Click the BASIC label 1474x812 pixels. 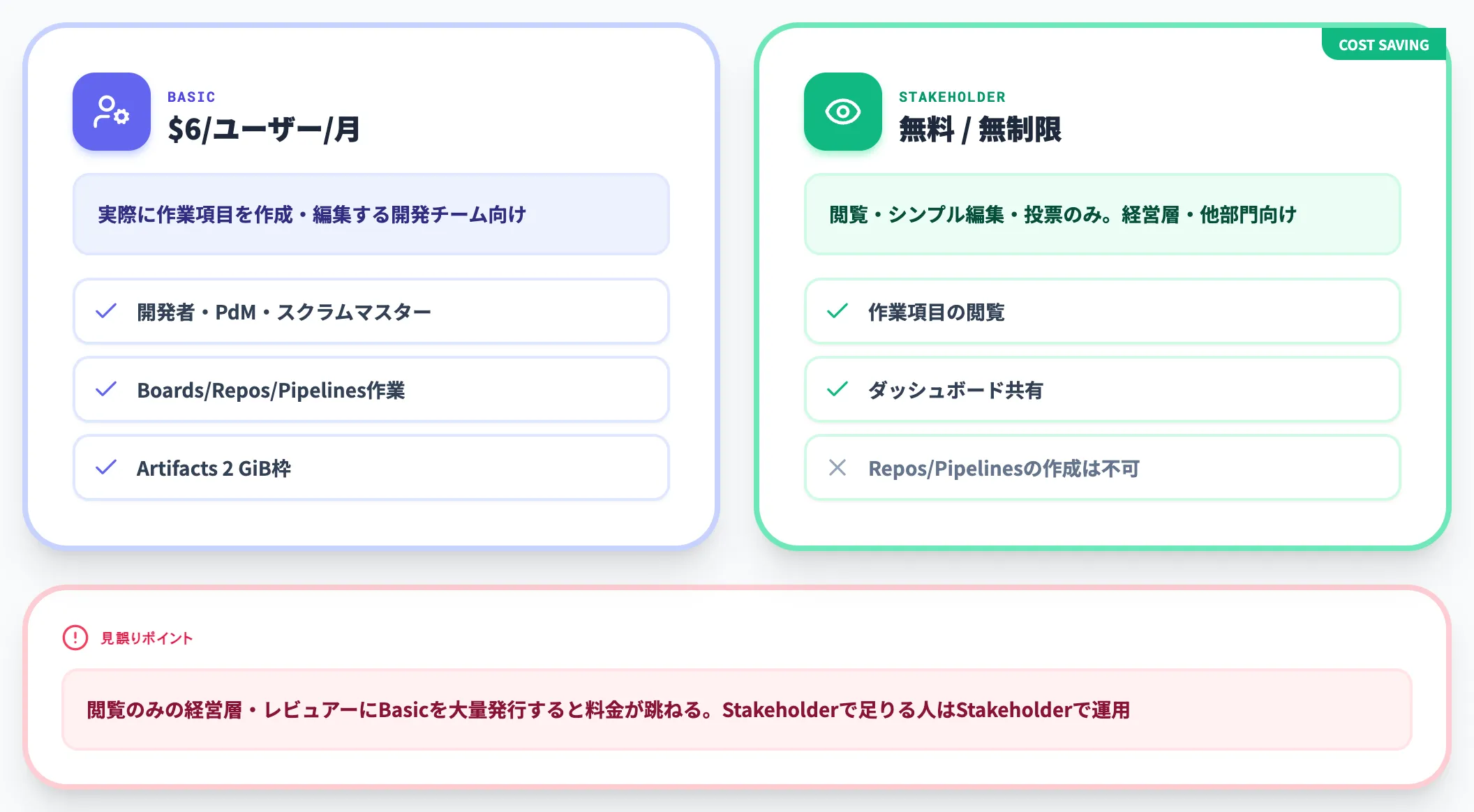(191, 97)
